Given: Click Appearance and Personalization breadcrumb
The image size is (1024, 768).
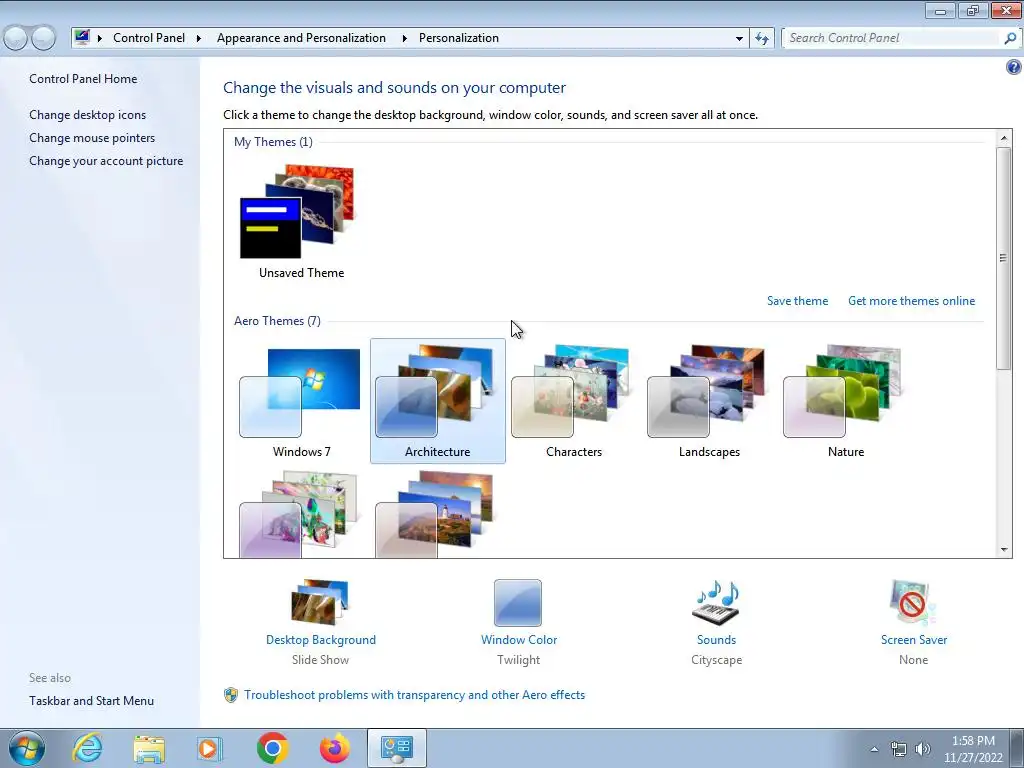Looking at the screenshot, I should click(x=301, y=38).
